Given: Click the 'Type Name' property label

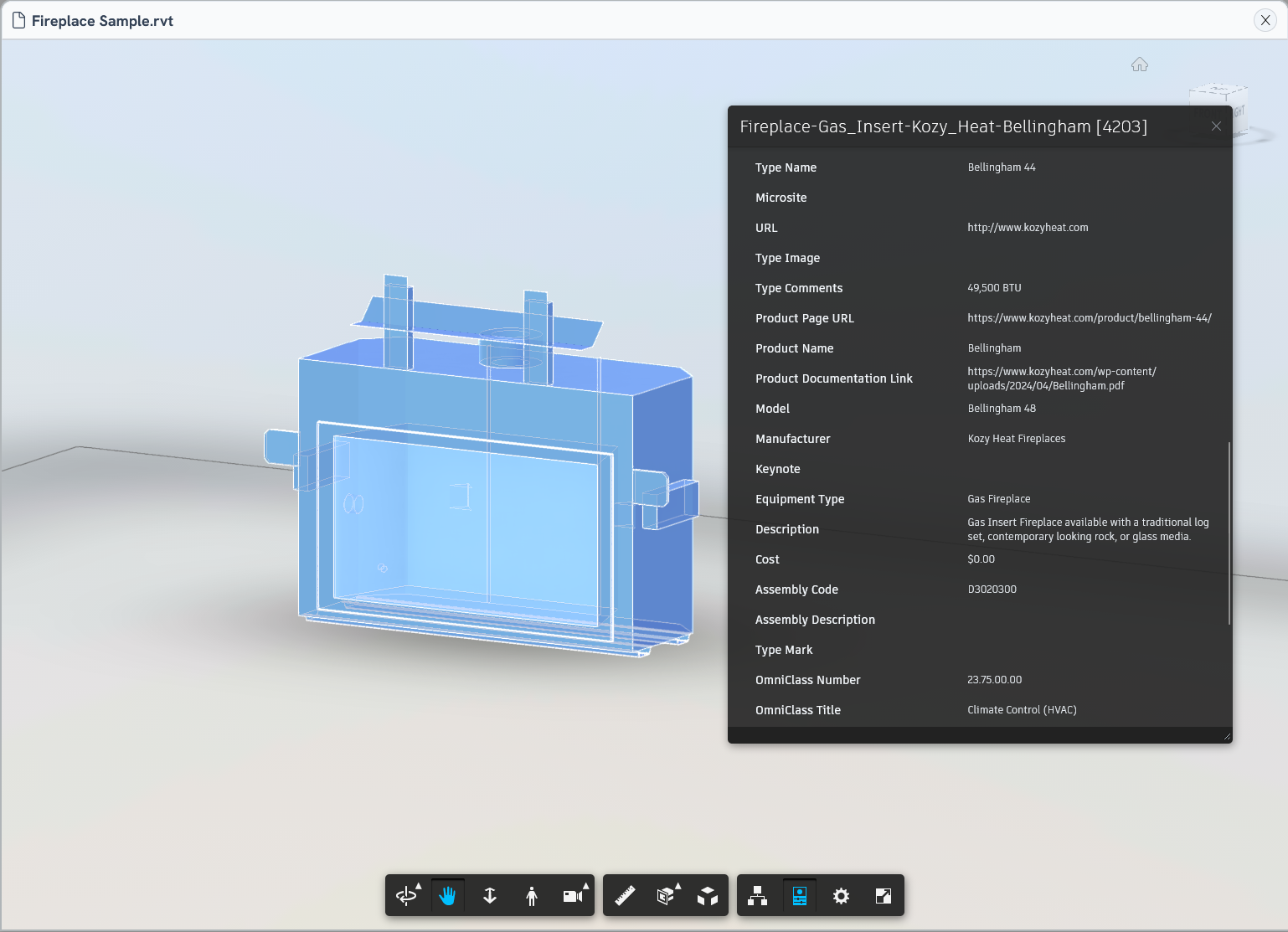Looking at the screenshot, I should (786, 167).
